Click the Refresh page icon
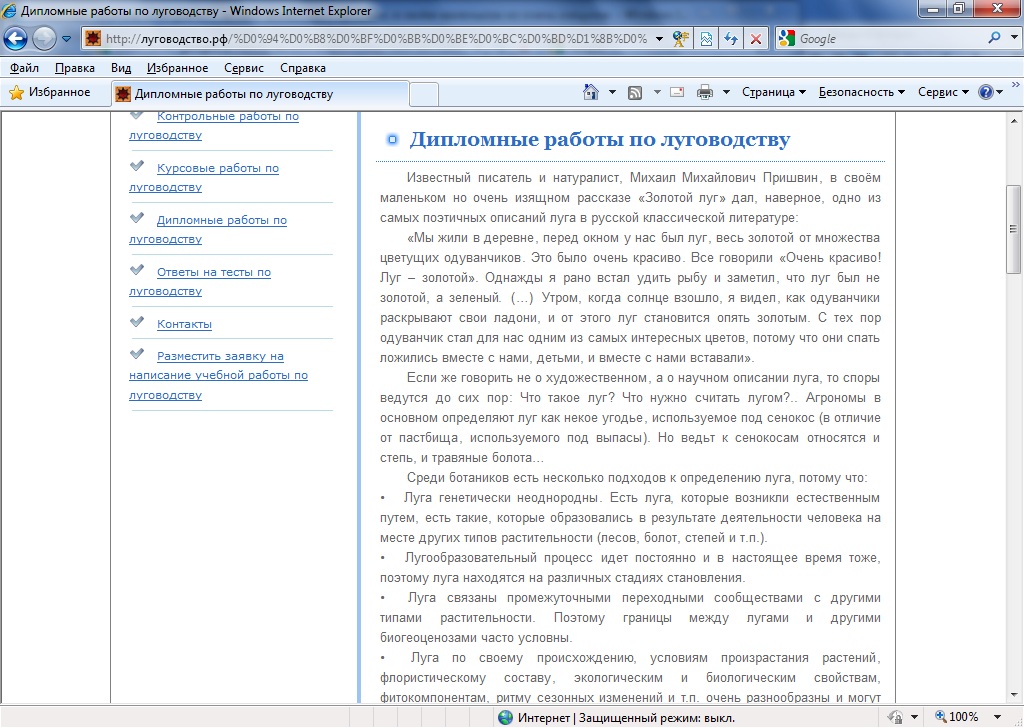 coord(731,39)
